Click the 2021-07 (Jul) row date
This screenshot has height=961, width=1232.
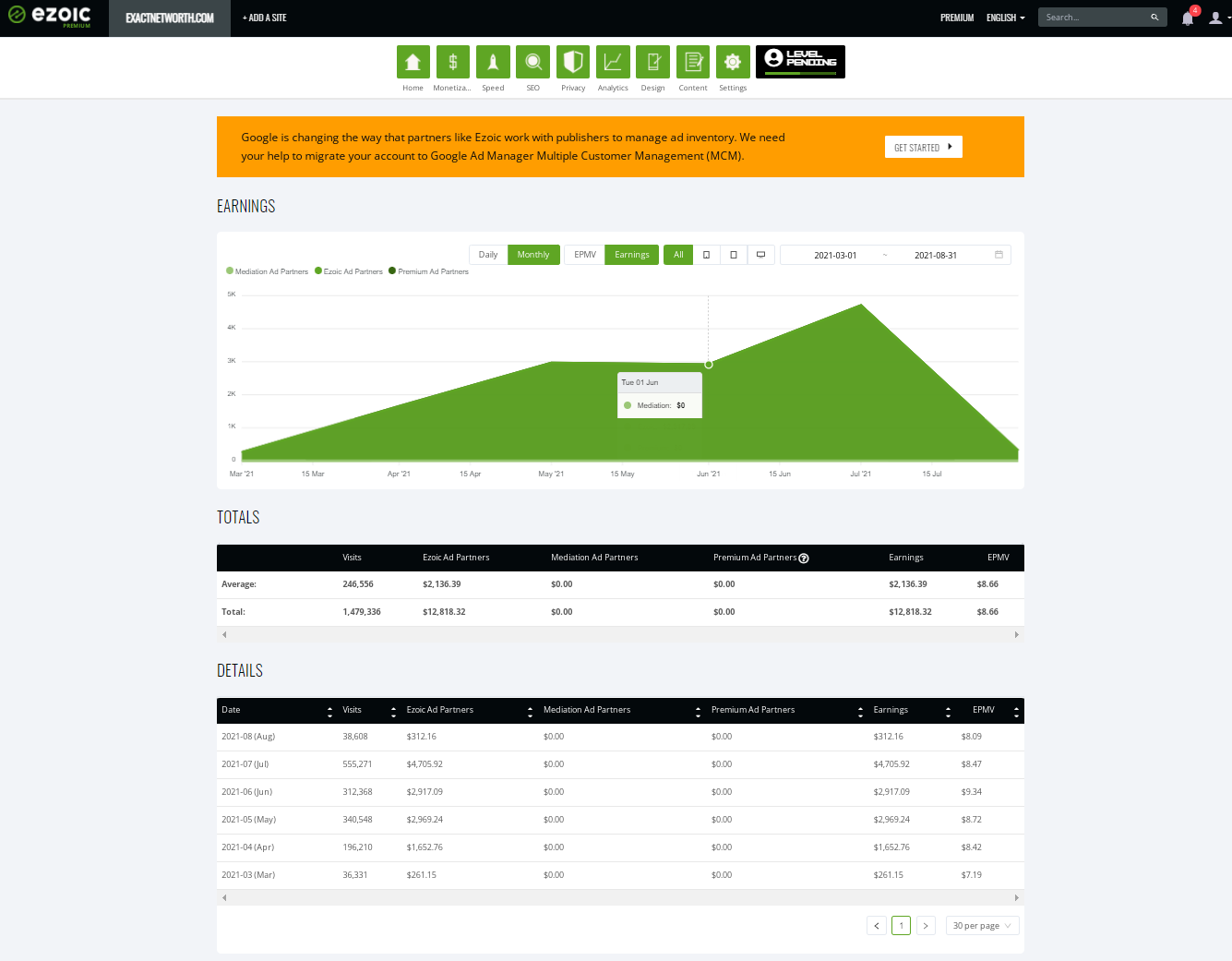click(245, 764)
